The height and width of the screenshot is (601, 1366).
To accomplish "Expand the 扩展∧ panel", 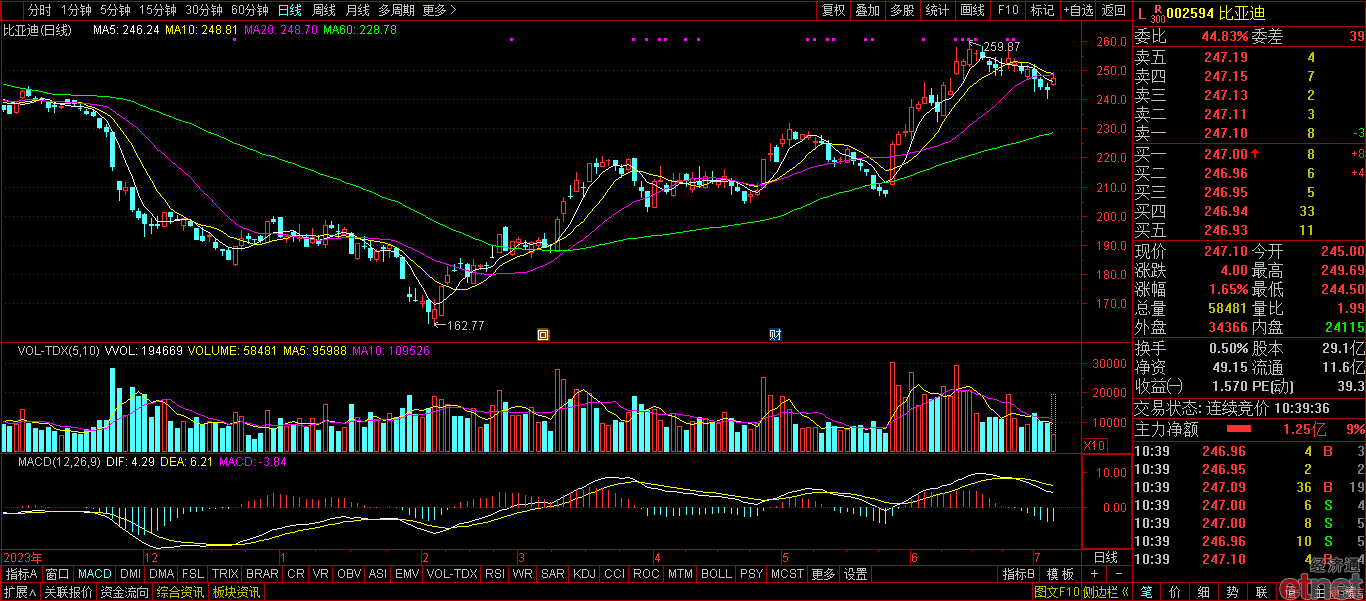I will pyautogui.click(x=20, y=592).
